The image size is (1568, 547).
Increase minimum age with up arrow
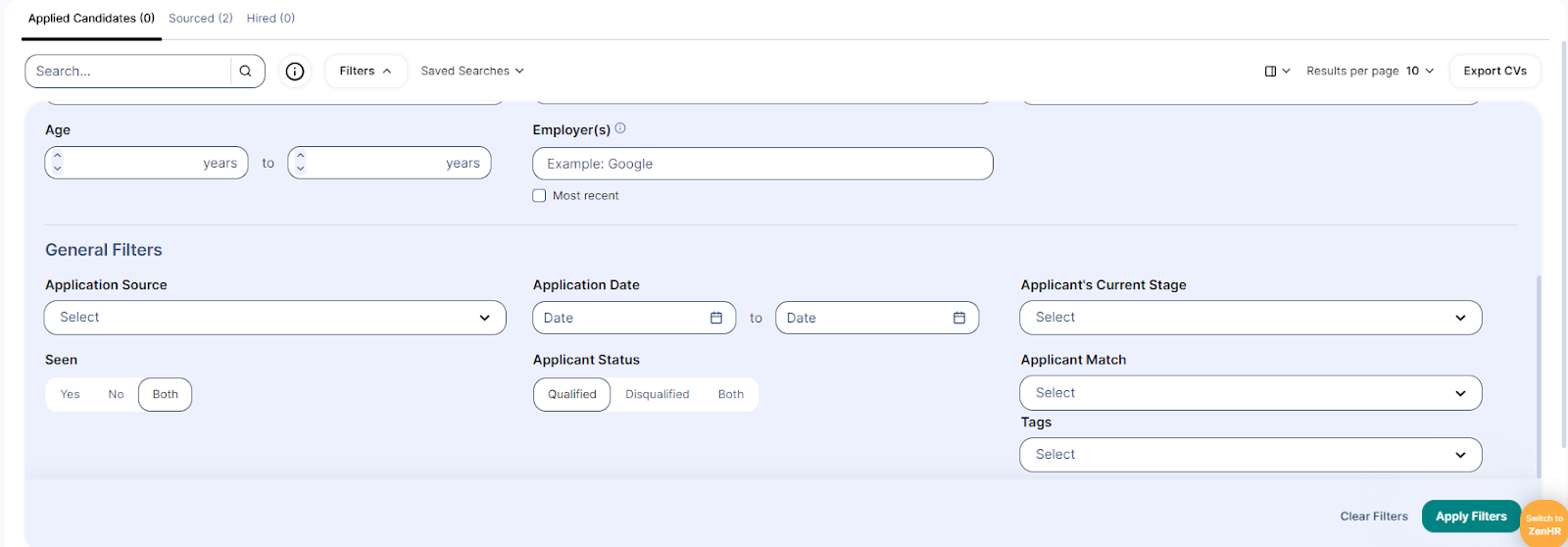click(x=58, y=156)
